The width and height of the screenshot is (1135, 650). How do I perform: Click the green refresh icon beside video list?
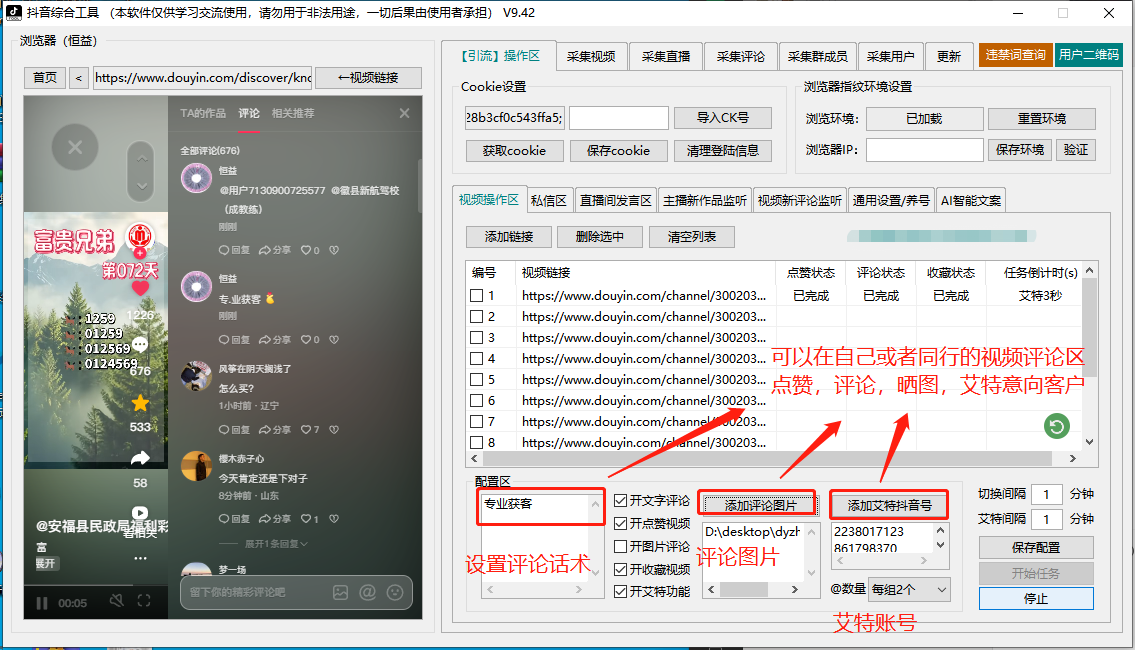[x=1055, y=426]
